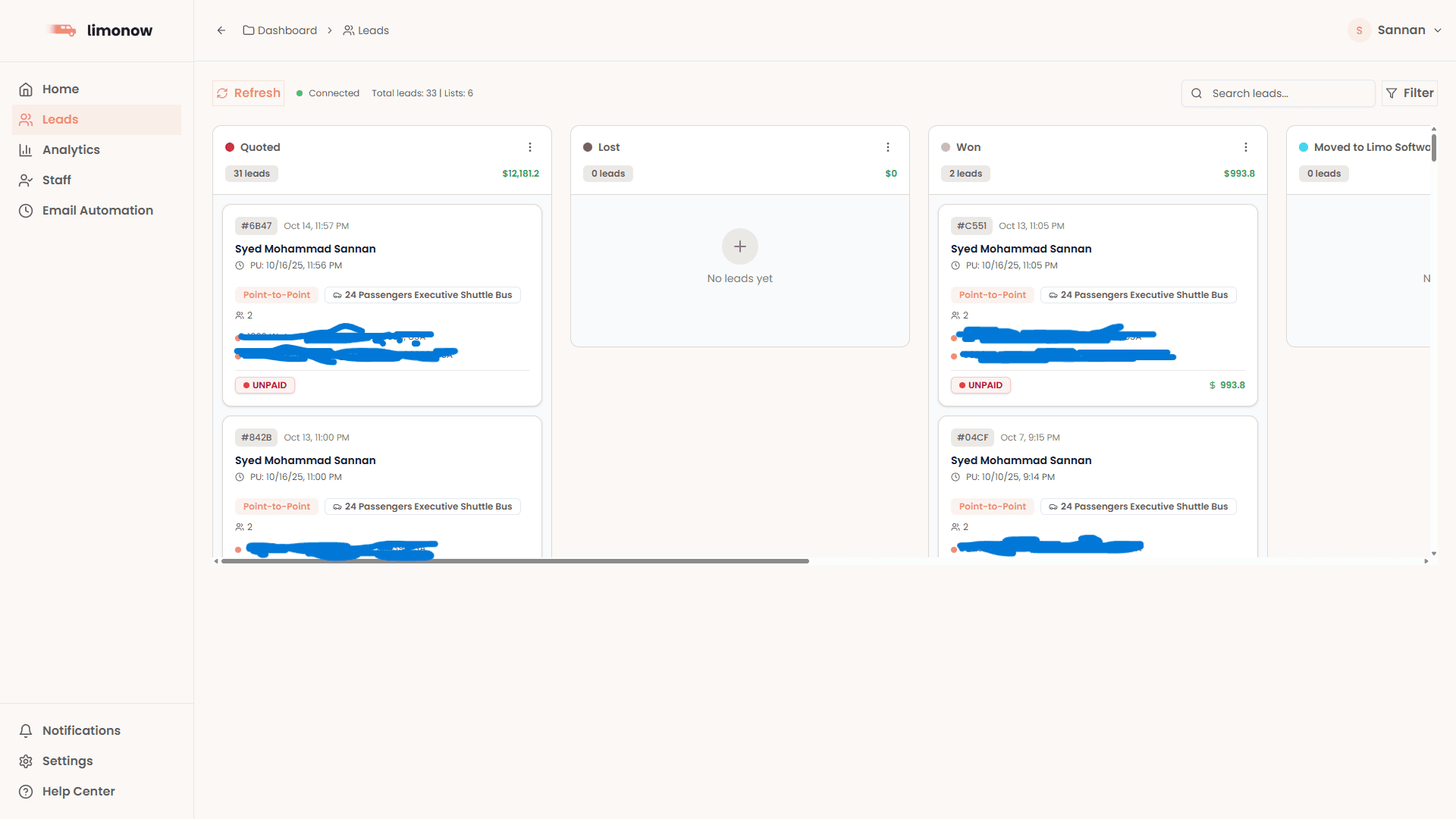
Task: Open the Filter button
Action: coord(1410,93)
